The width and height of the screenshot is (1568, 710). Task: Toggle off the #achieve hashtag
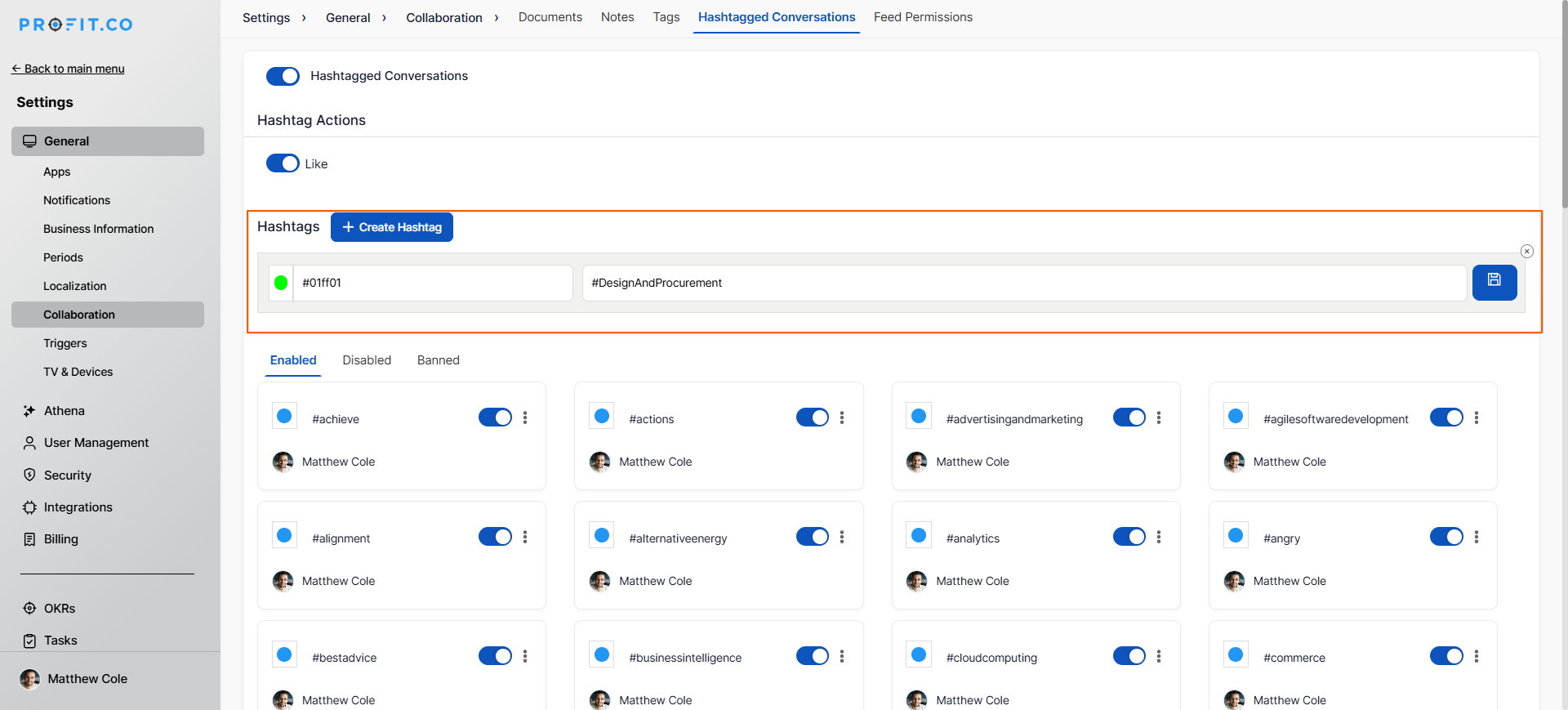pyautogui.click(x=495, y=418)
